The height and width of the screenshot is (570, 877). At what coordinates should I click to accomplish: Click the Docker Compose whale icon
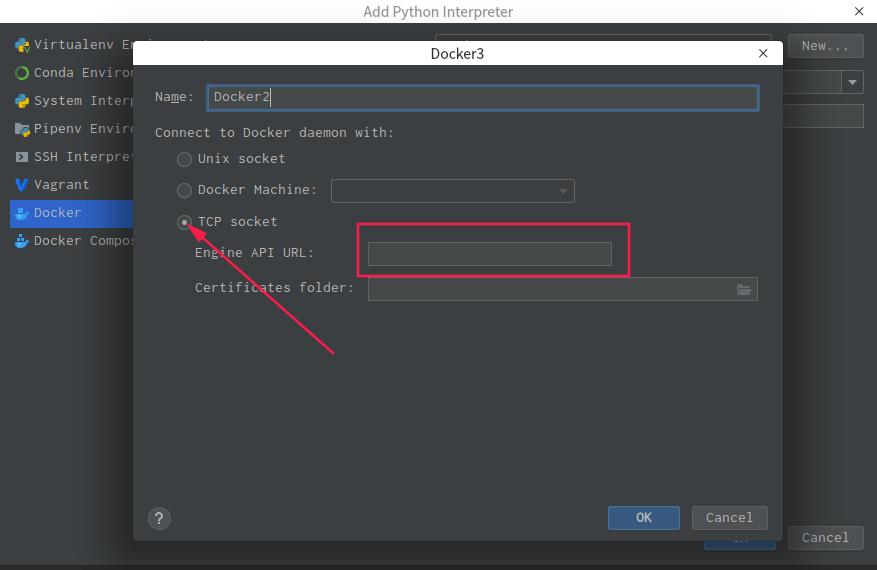point(22,241)
